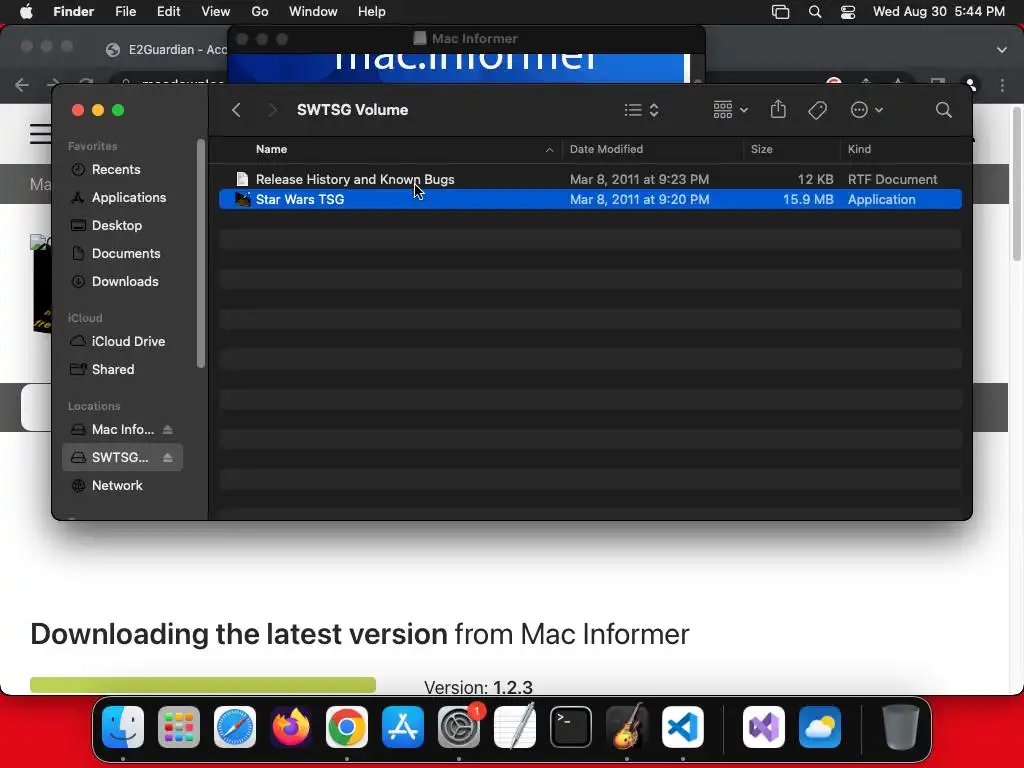The height and width of the screenshot is (768, 1024).
Task: Click the RTF document file icon
Action: click(x=242, y=179)
